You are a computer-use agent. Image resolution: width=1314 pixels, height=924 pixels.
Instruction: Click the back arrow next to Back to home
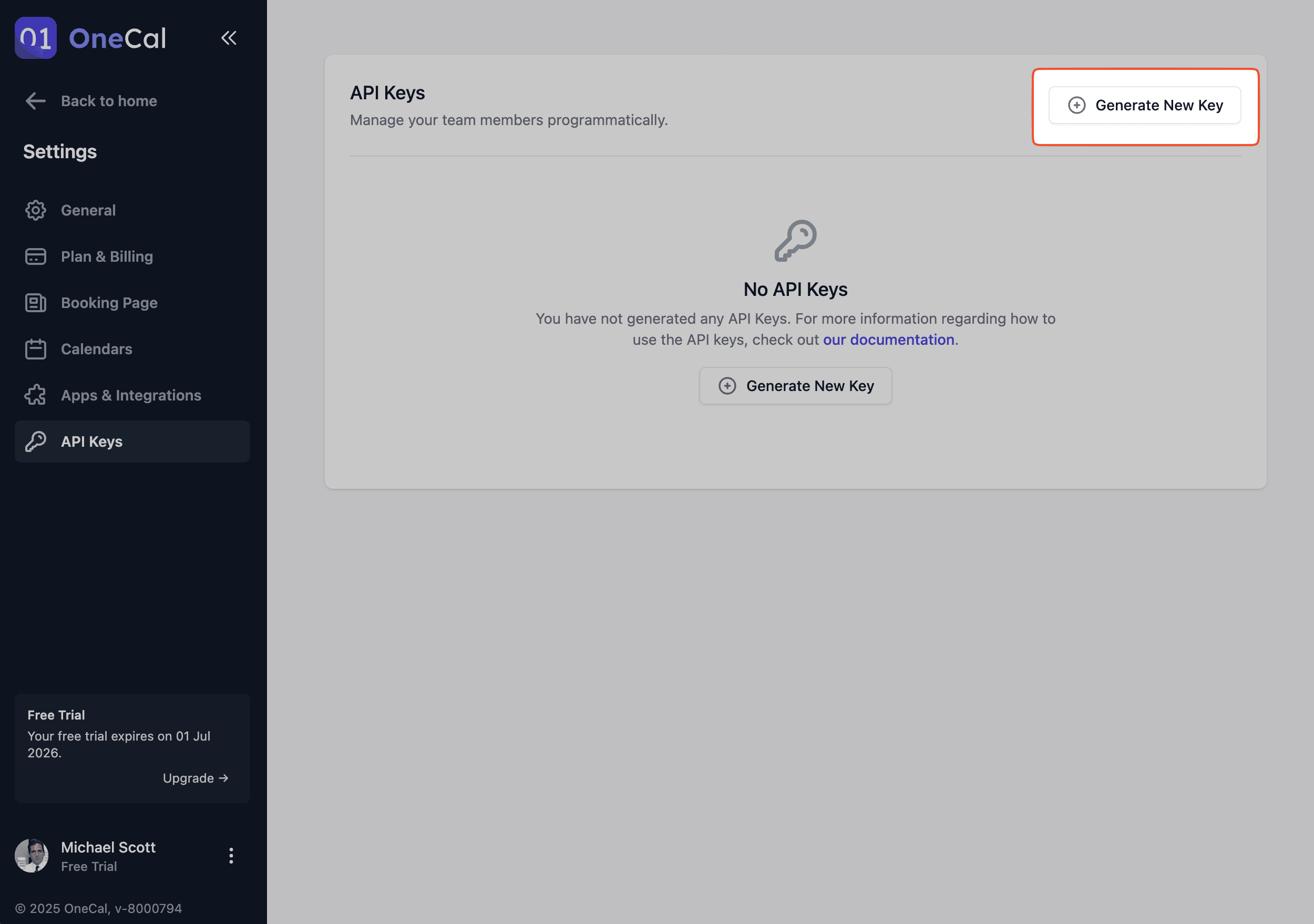[35, 101]
